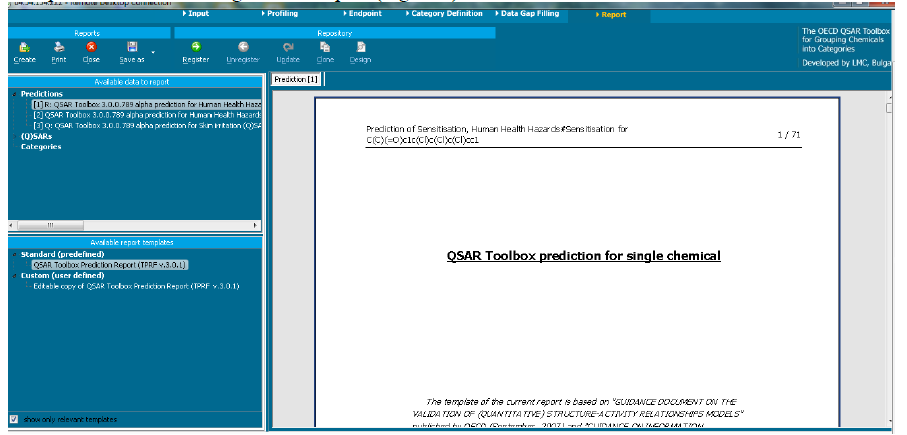Click the Unregister icon
The image size is (907, 435).
click(243, 47)
